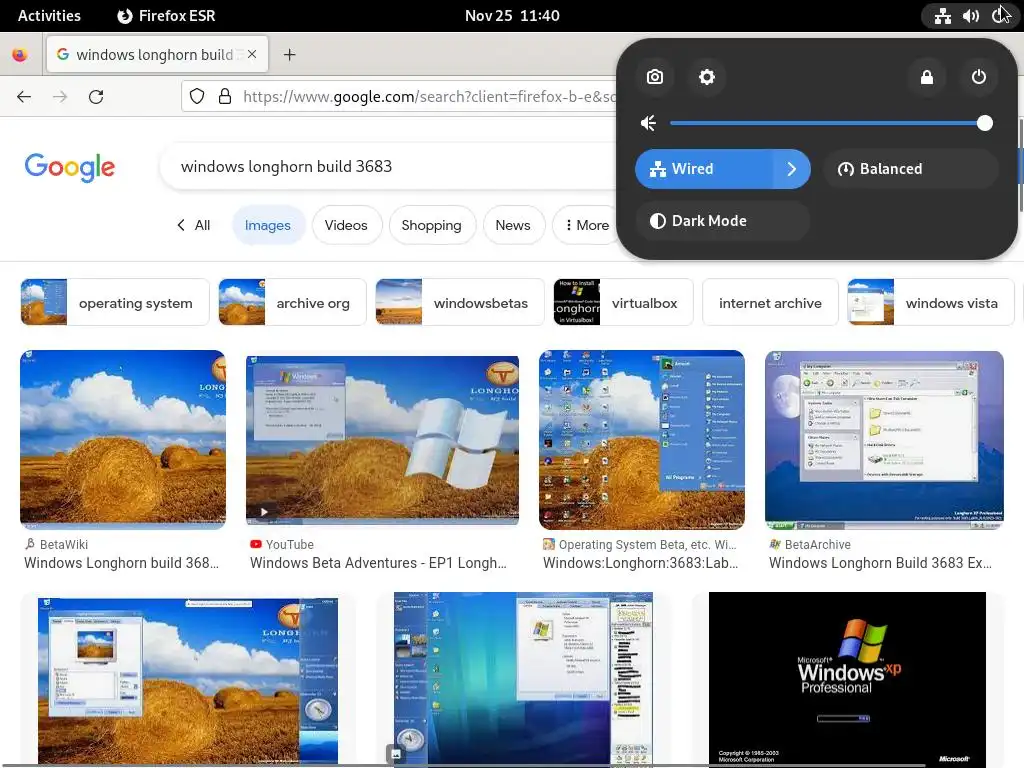Go back to the previous page
This screenshot has width=1024, height=768.
pos(24,97)
